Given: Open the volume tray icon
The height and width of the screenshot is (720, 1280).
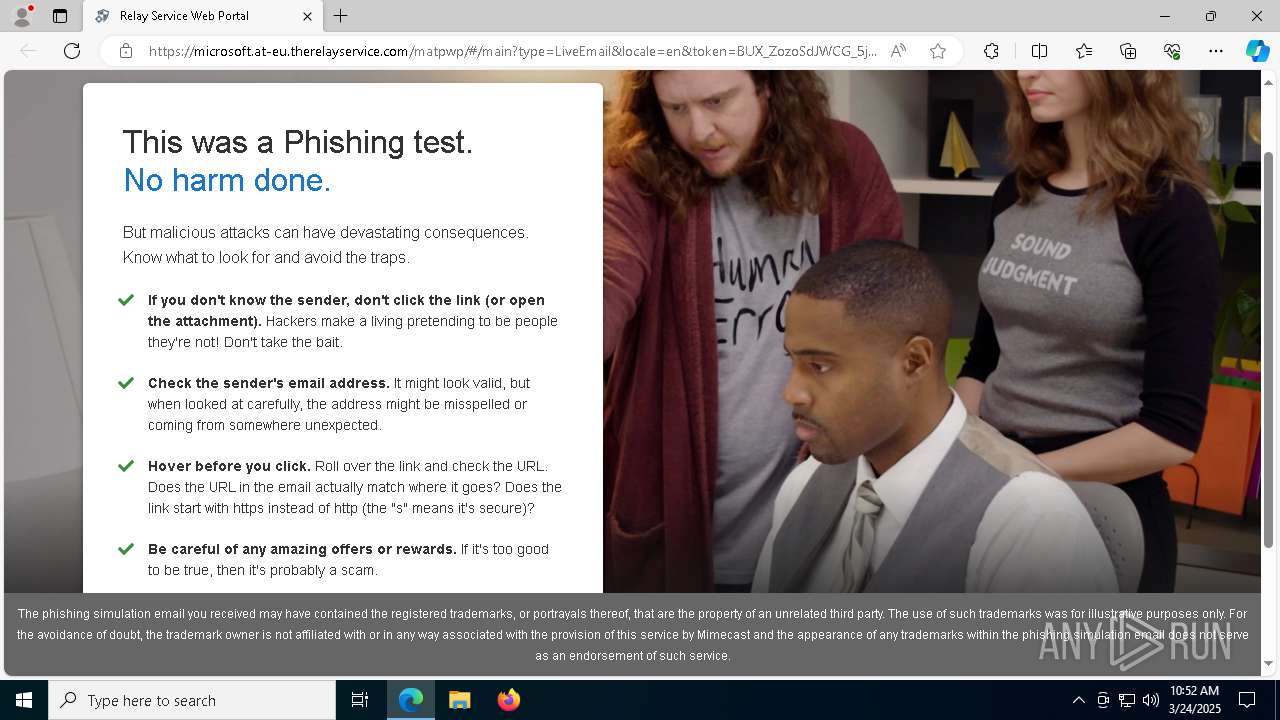Looking at the screenshot, I should pyautogui.click(x=1151, y=700).
